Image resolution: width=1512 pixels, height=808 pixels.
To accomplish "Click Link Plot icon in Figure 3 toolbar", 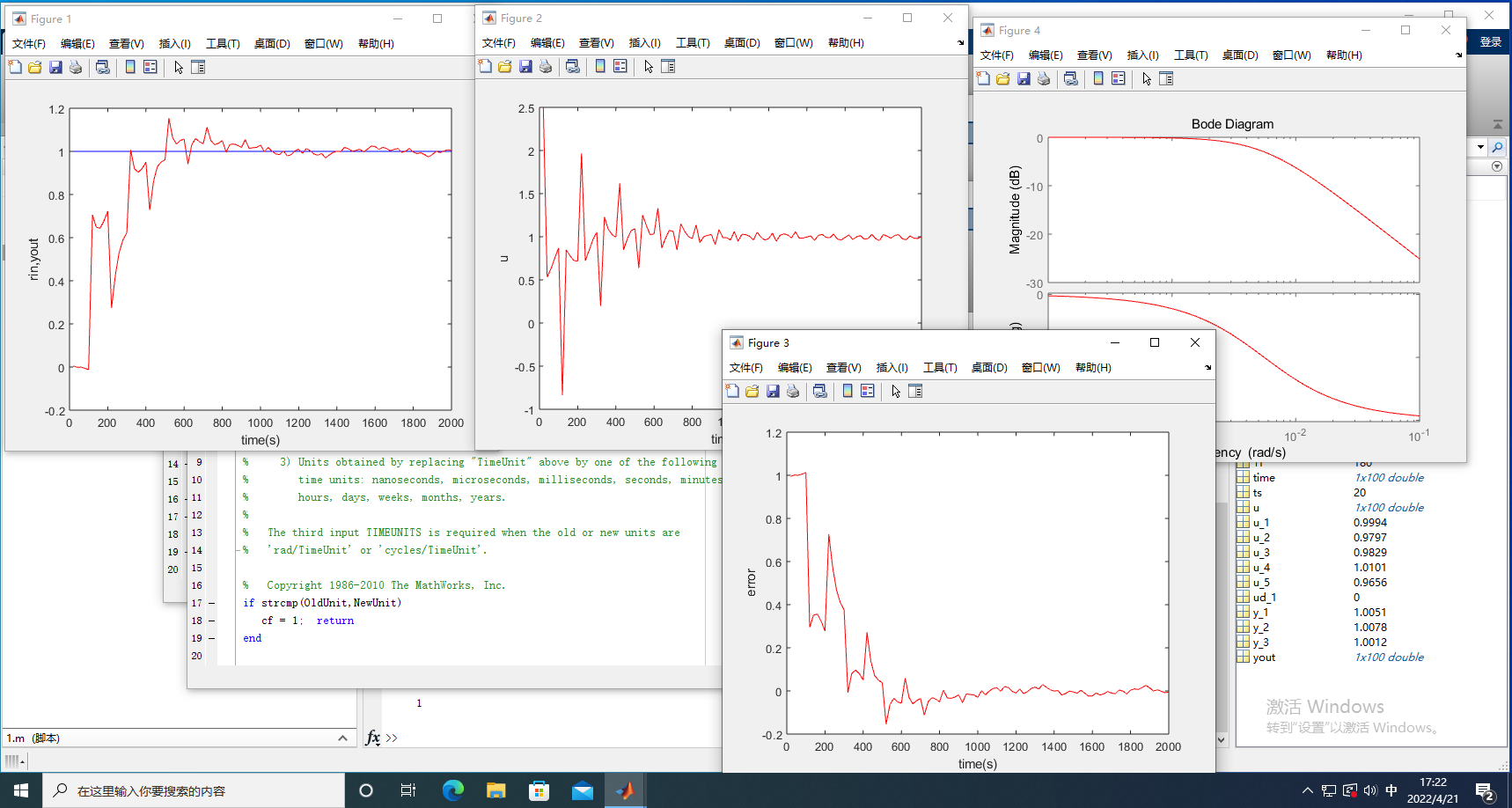I will 820,391.
